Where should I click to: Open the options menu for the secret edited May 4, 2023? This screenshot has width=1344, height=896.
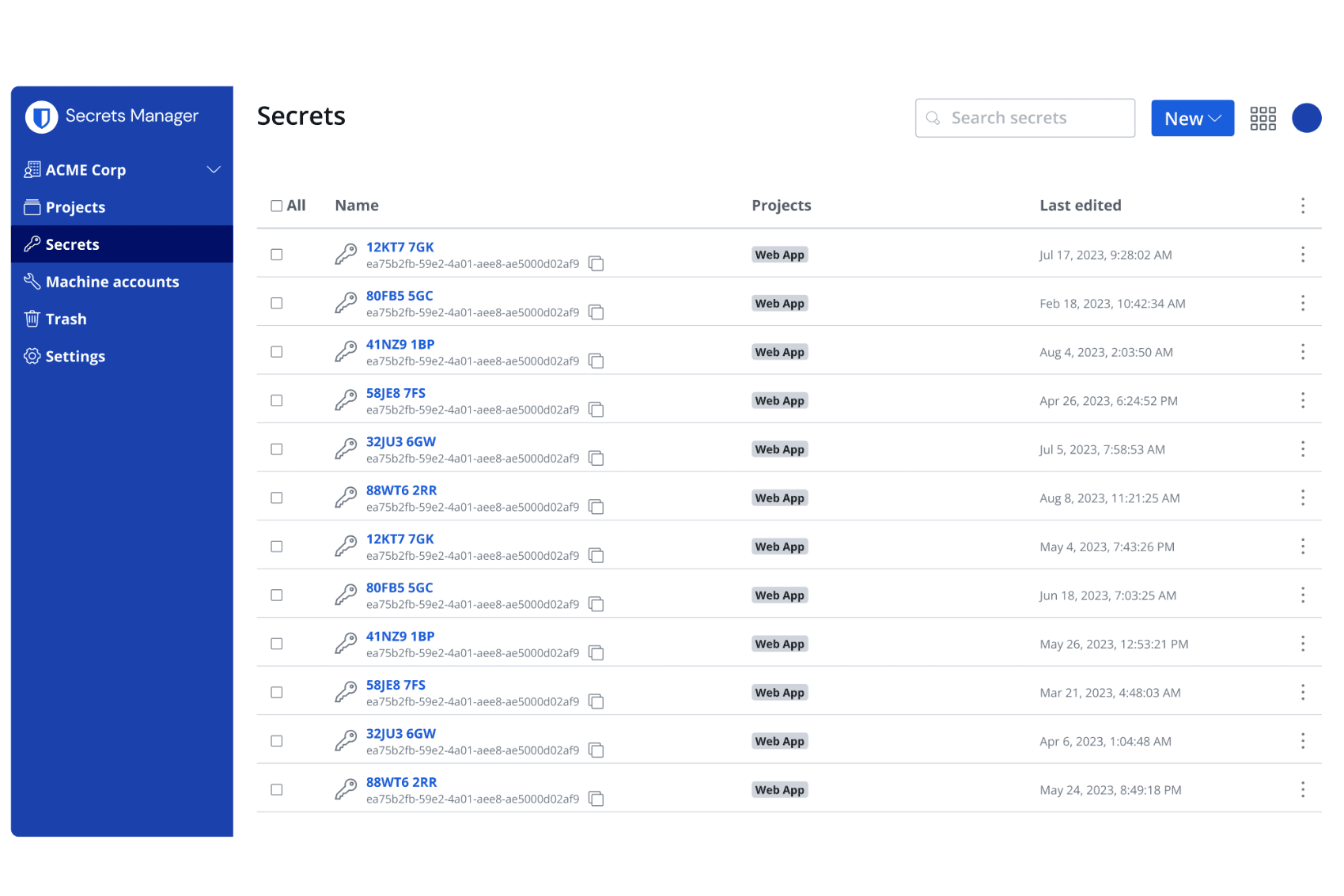(x=1302, y=546)
